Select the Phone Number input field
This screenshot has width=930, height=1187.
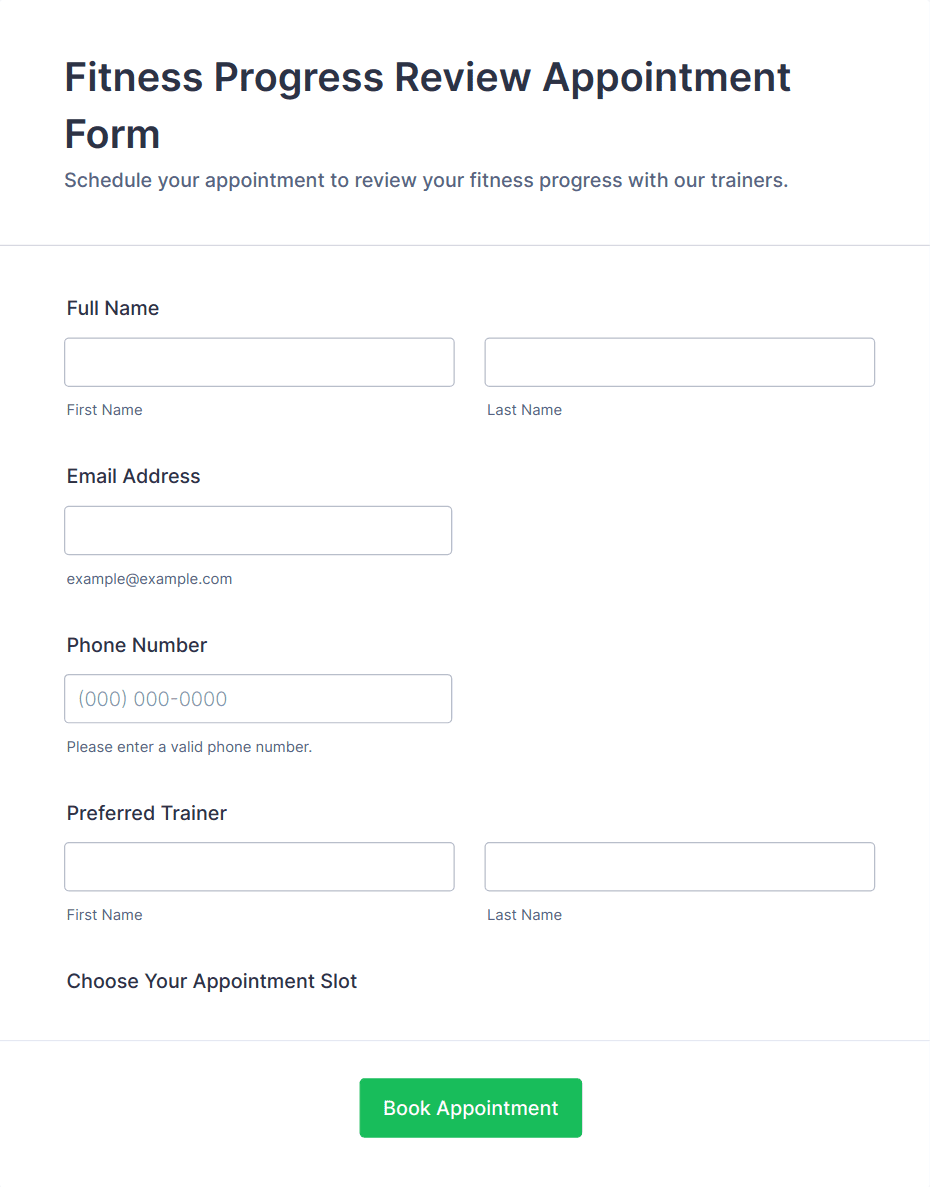tap(258, 698)
